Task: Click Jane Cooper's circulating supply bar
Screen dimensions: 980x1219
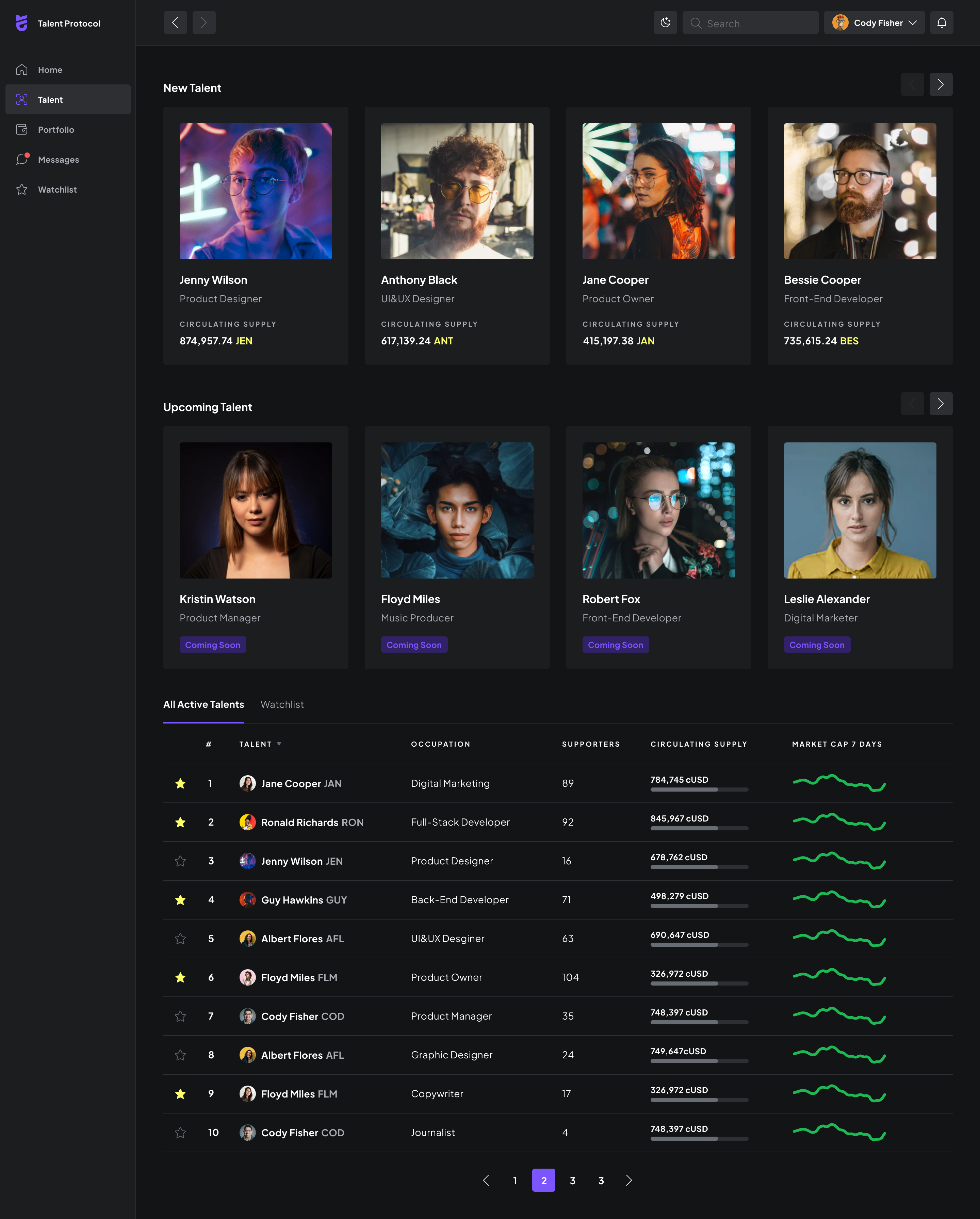Action: (699, 789)
